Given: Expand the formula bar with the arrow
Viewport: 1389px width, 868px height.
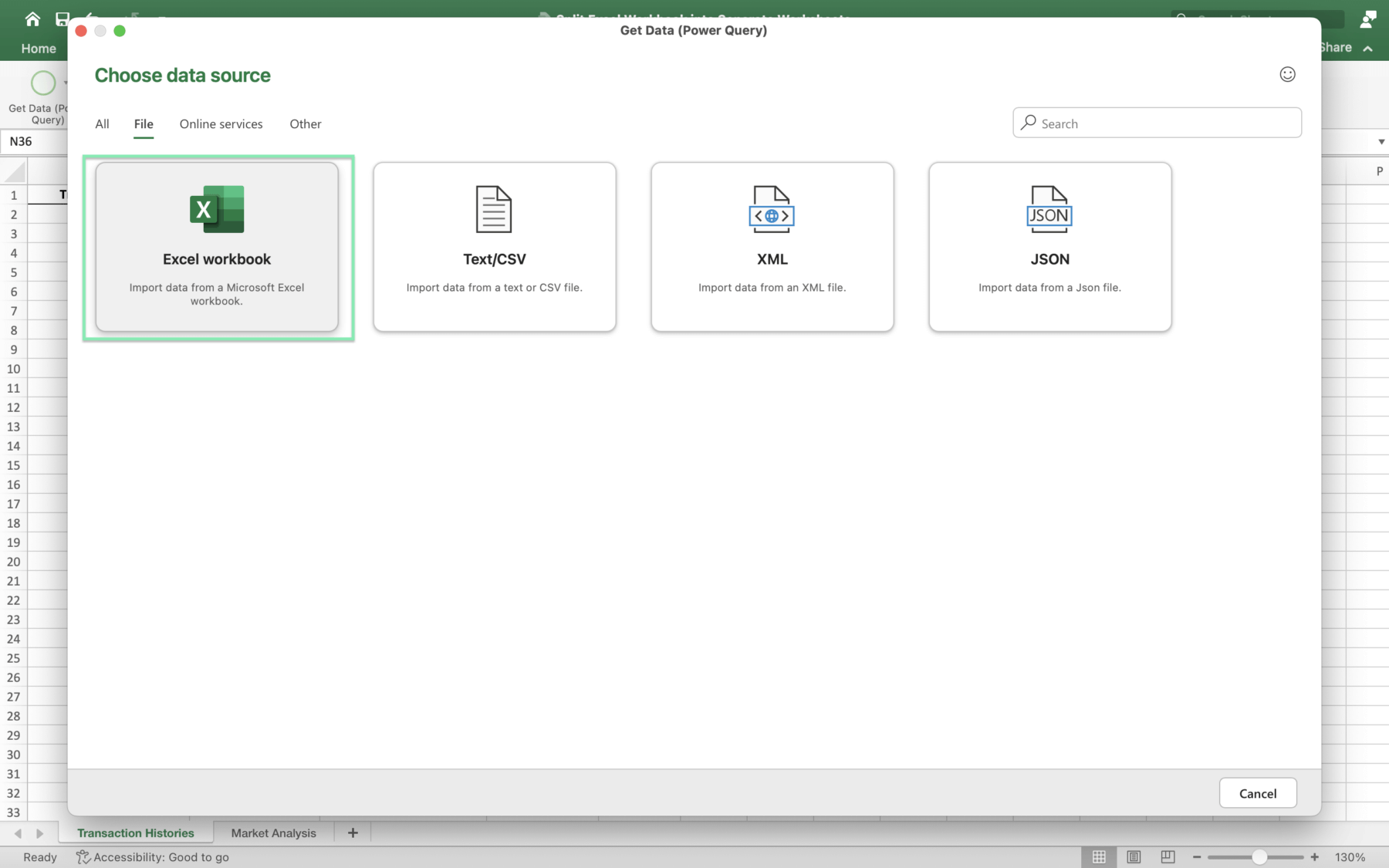Looking at the screenshot, I should (1381, 141).
